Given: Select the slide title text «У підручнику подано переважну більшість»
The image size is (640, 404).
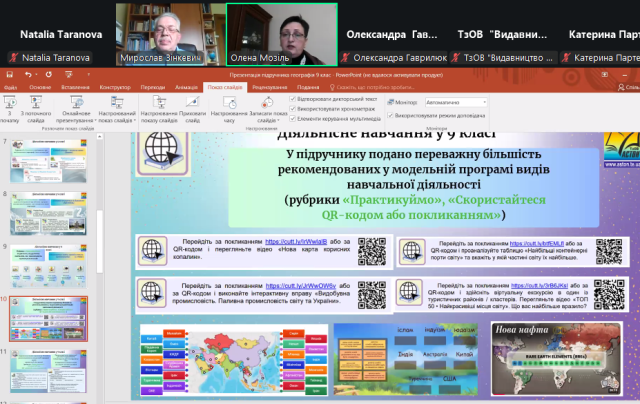Looking at the screenshot, I should coord(413,154).
